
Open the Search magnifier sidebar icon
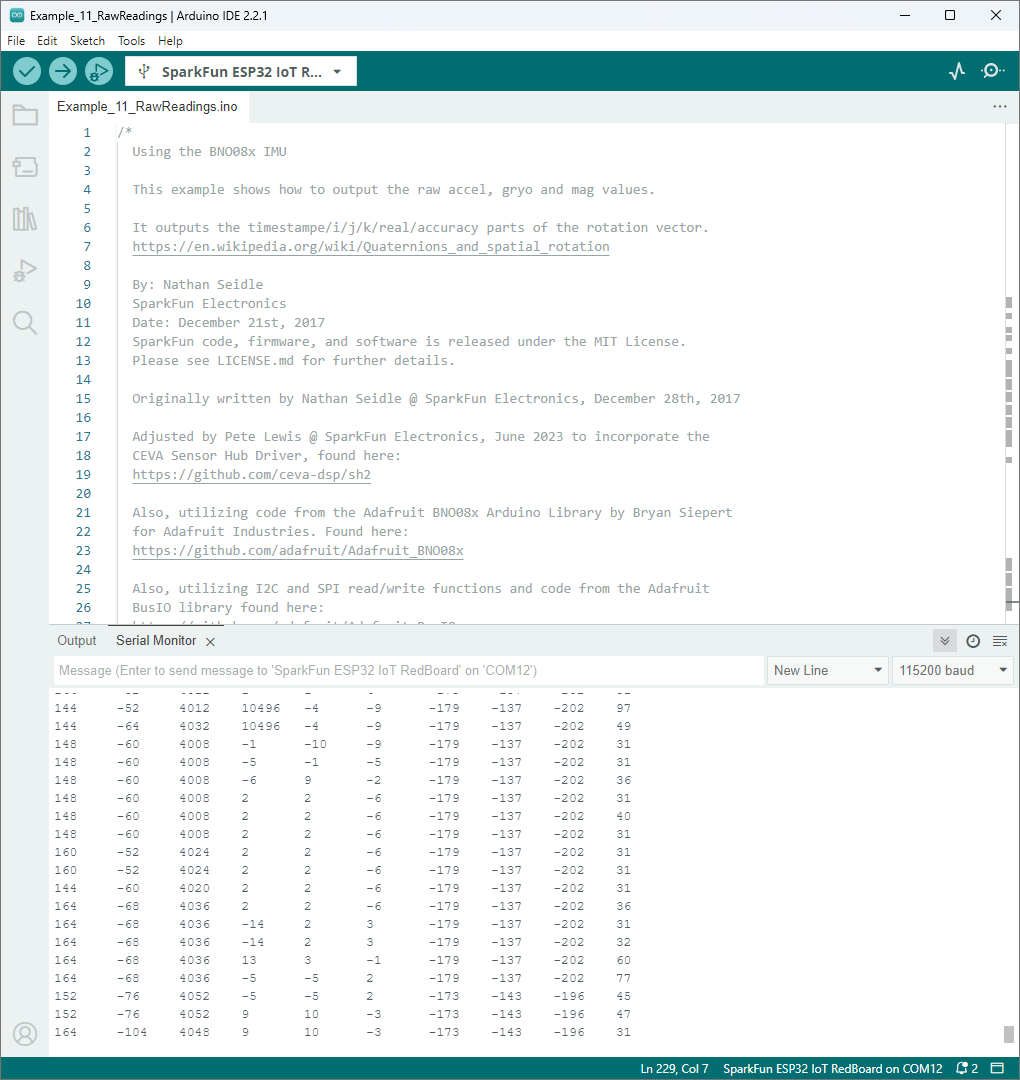point(25,322)
